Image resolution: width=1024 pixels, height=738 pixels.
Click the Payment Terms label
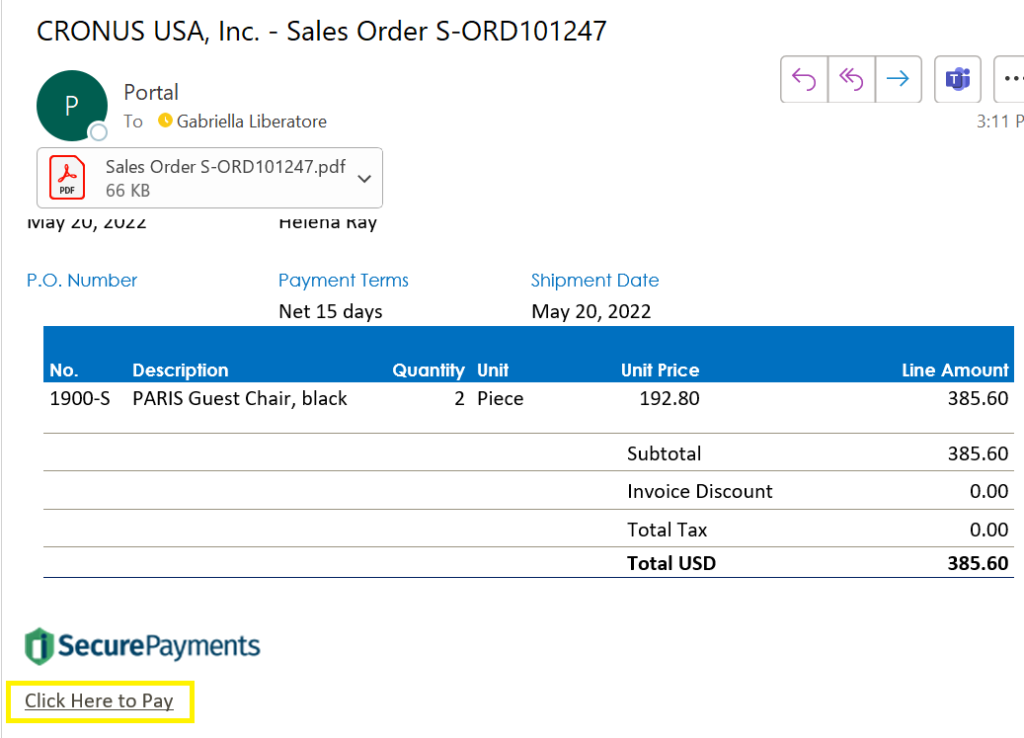click(343, 280)
